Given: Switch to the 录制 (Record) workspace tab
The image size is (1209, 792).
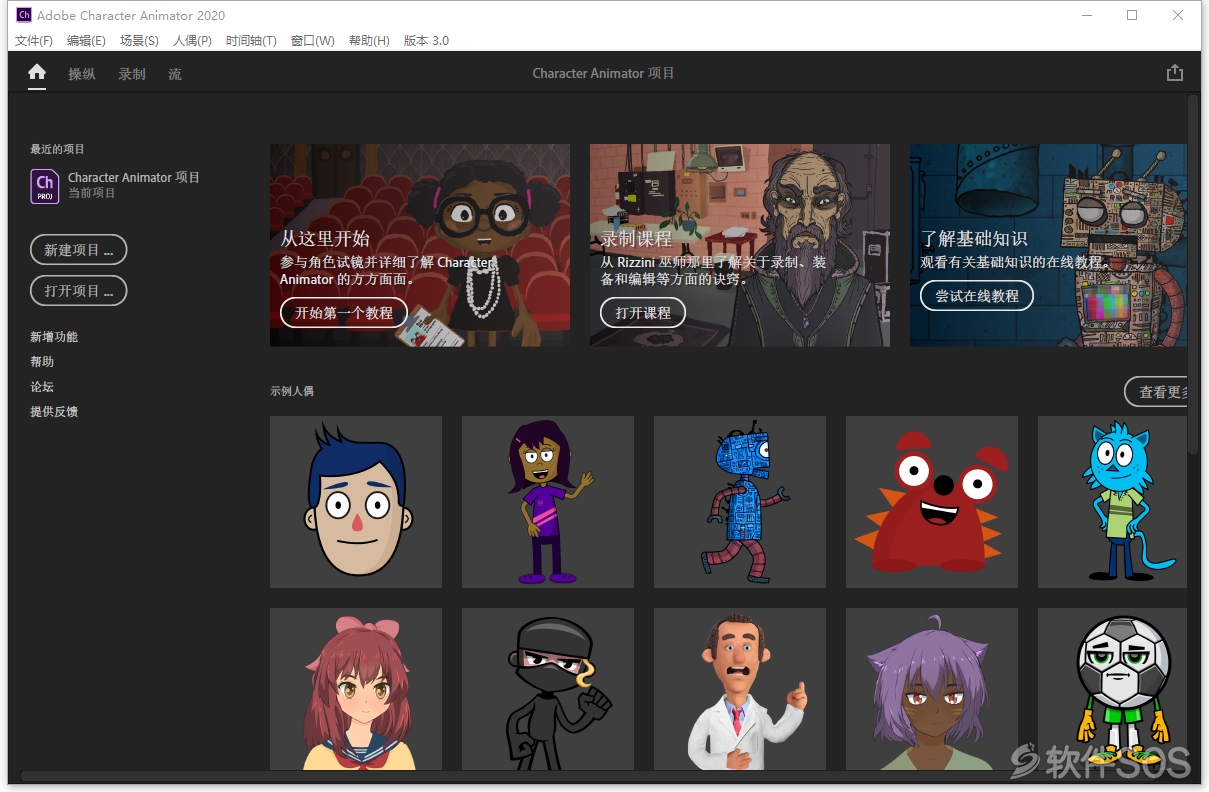Looking at the screenshot, I should pyautogui.click(x=132, y=74).
